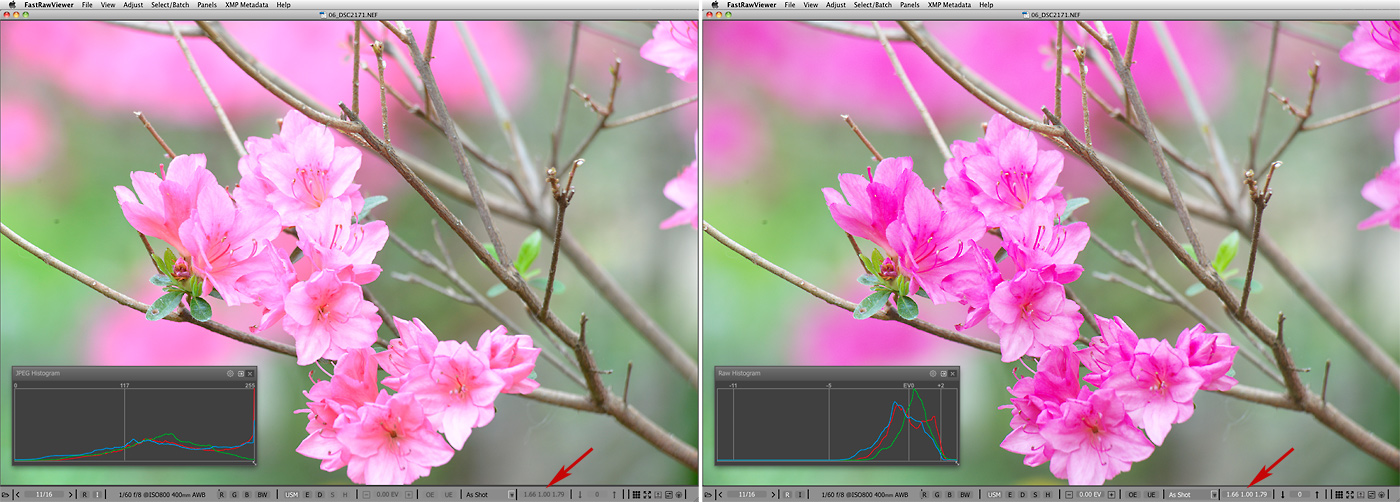Click UE underexposure button in right window
Image resolution: width=1400 pixels, height=502 pixels.
(x=1150, y=494)
